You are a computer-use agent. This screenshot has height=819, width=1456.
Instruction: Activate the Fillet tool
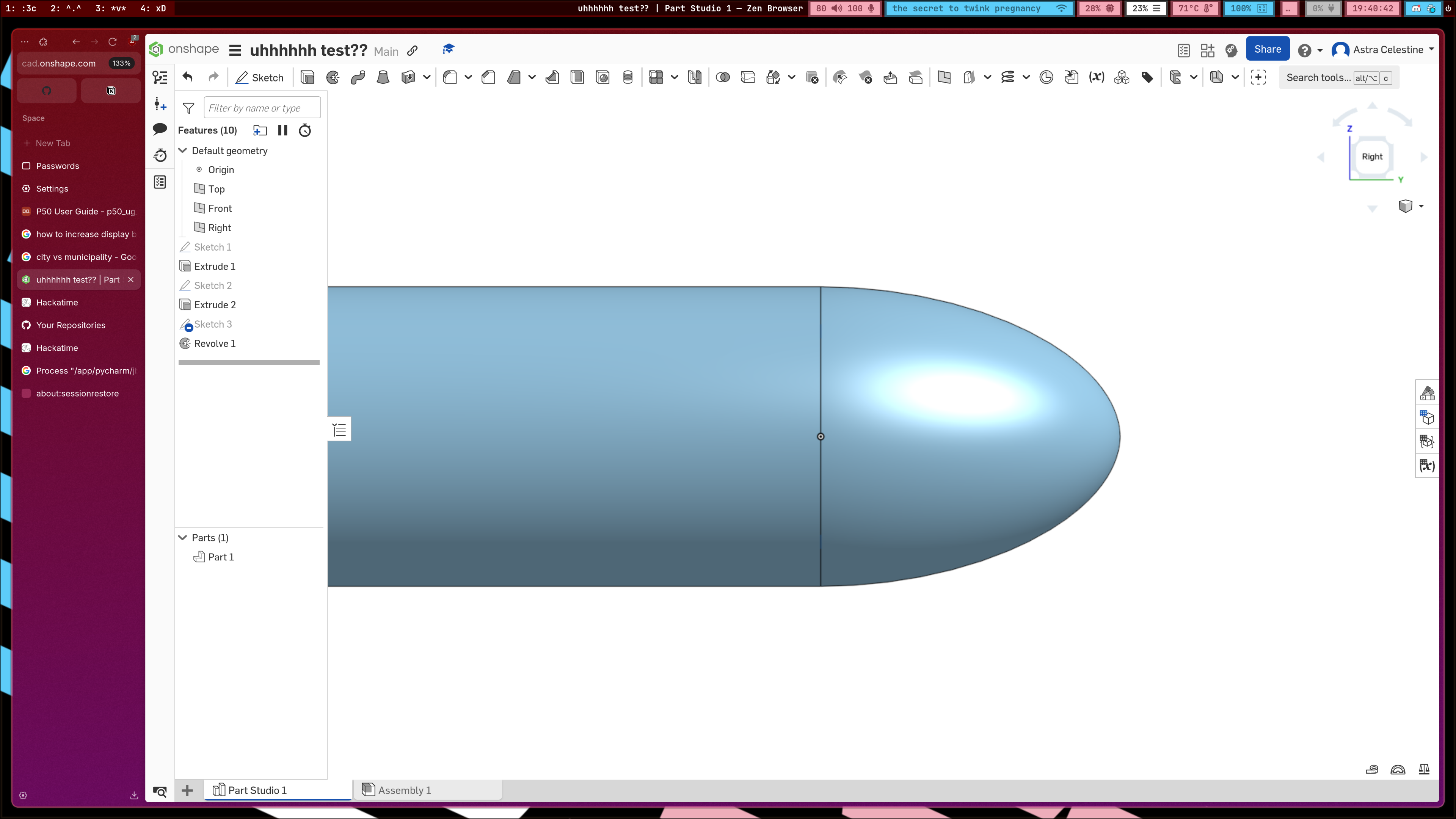click(450, 77)
